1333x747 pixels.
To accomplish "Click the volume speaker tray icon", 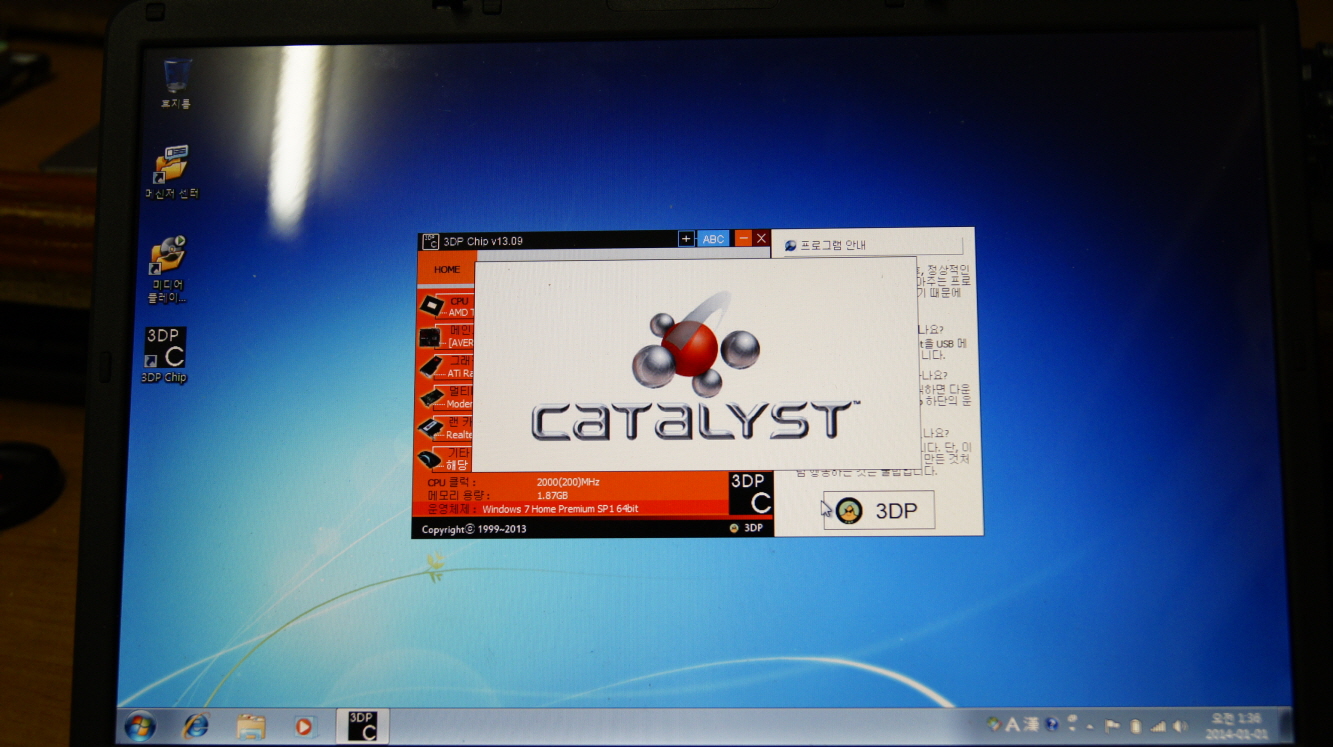I will [1180, 725].
